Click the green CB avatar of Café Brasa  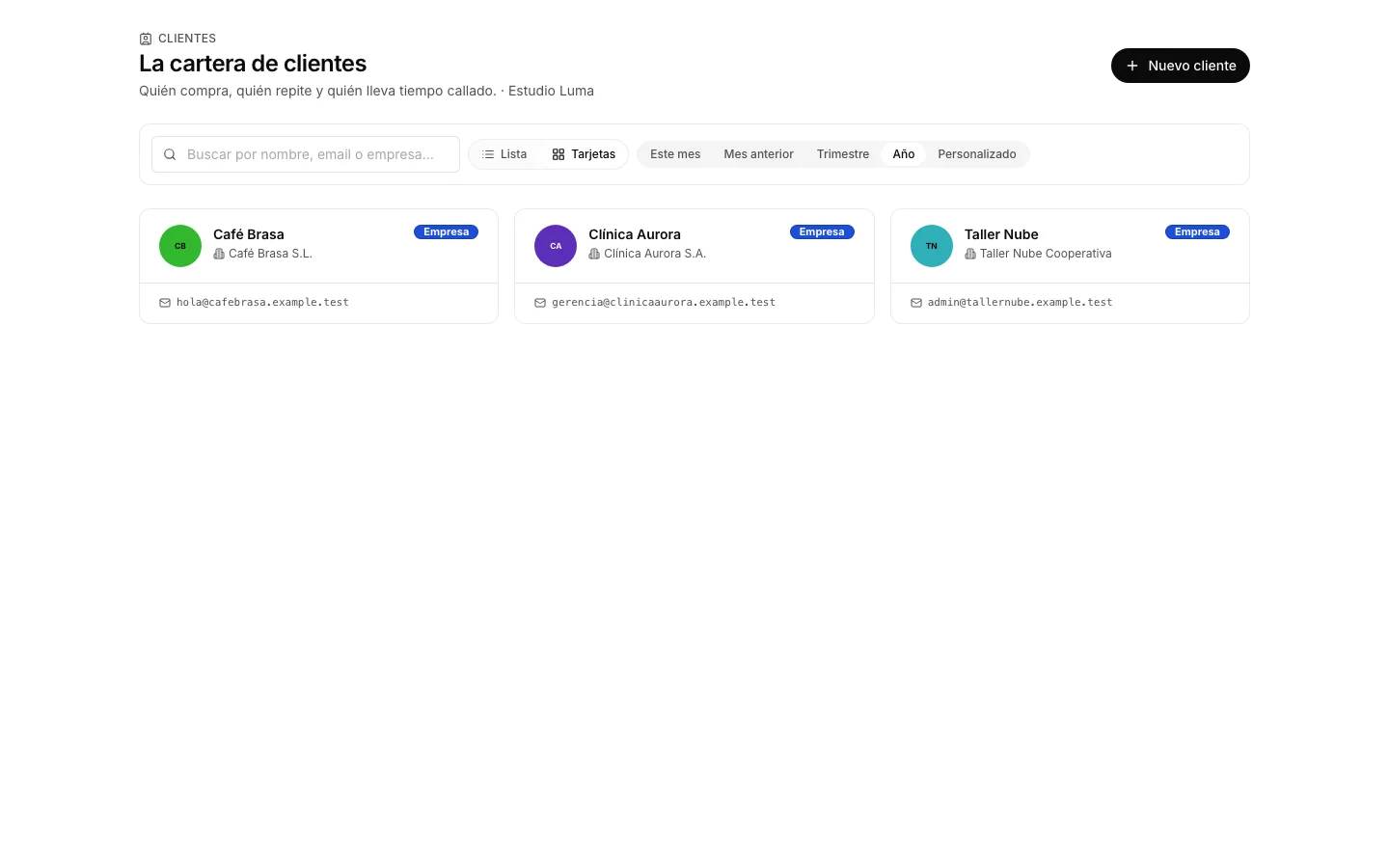pos(180,246)
